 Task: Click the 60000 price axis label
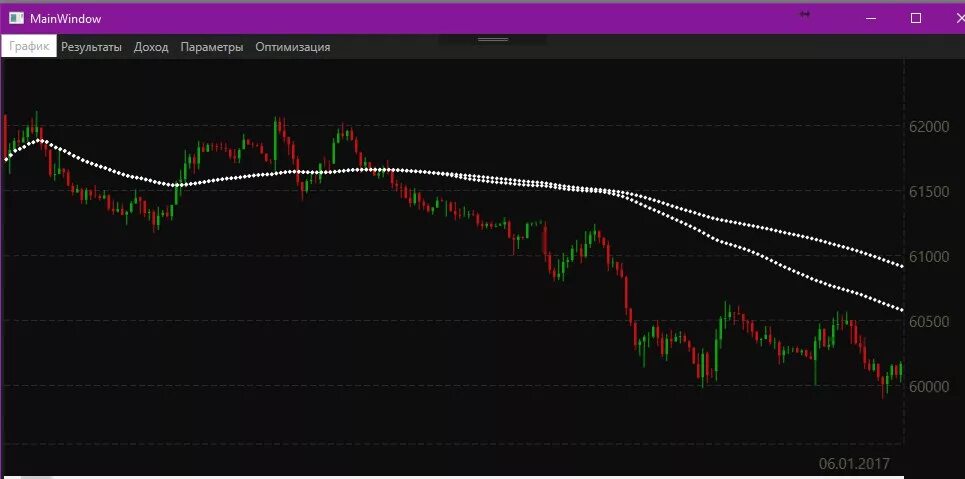(929, 387)
